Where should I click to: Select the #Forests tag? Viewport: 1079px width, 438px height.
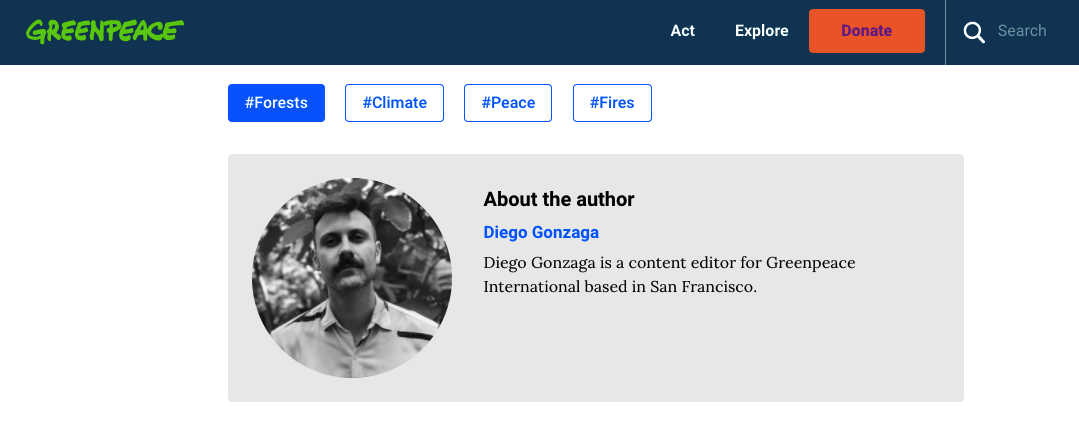[276, 103]
